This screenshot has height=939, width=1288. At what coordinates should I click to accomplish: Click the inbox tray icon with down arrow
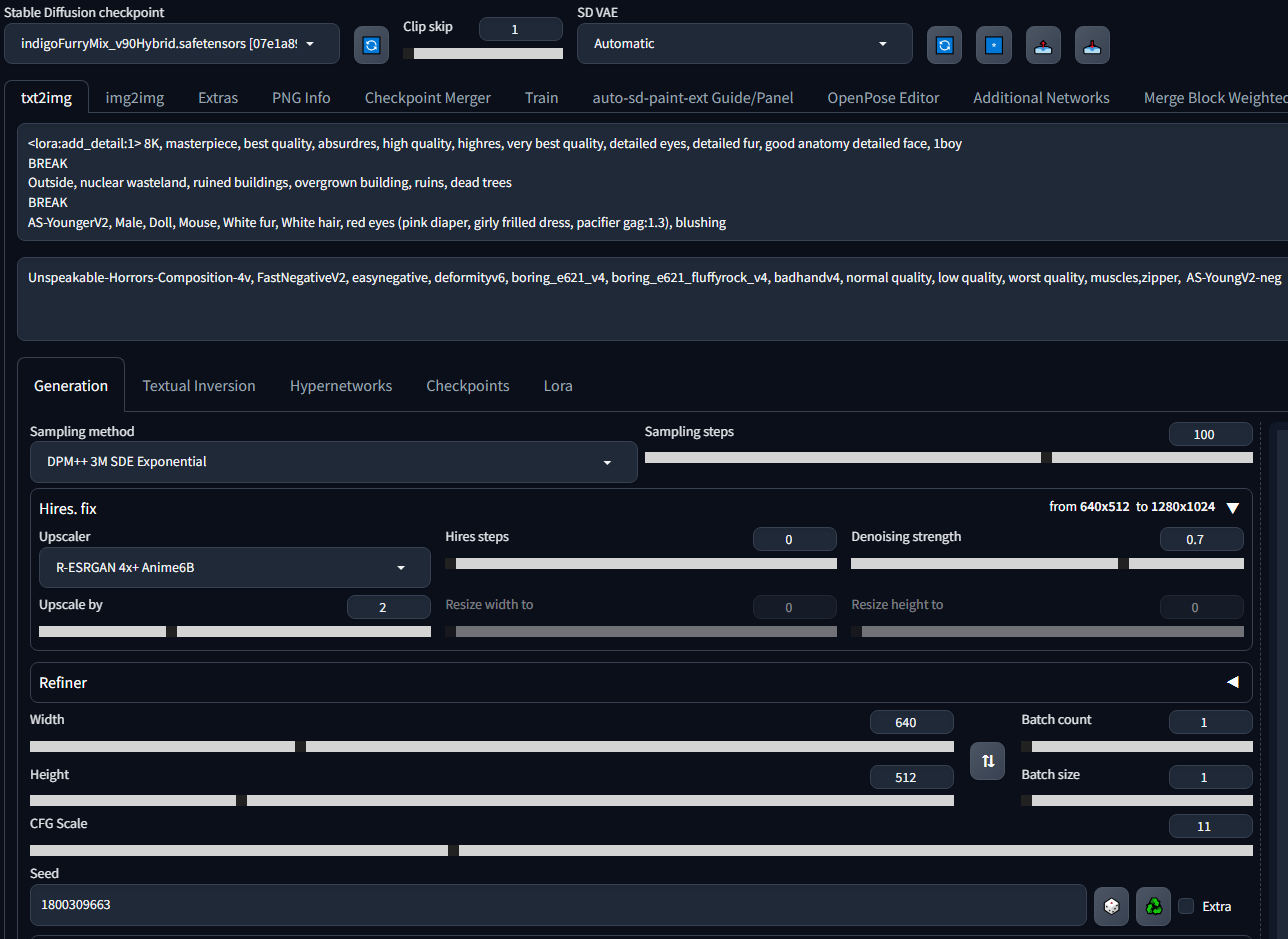click(1092, 45)
